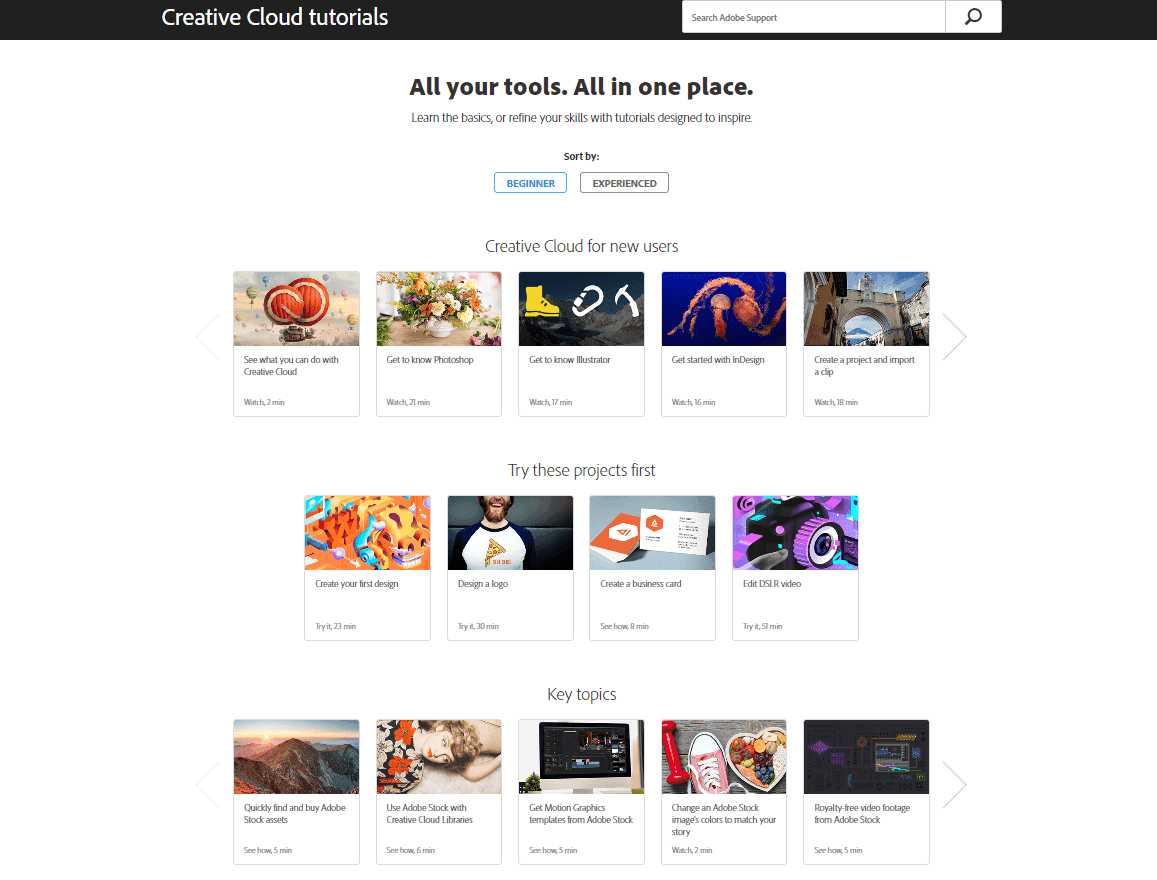The width and height of the screenshot is (1157, 880).
Task: Open See what you can do with Creative Cloud
Action: tap(297, 344)
